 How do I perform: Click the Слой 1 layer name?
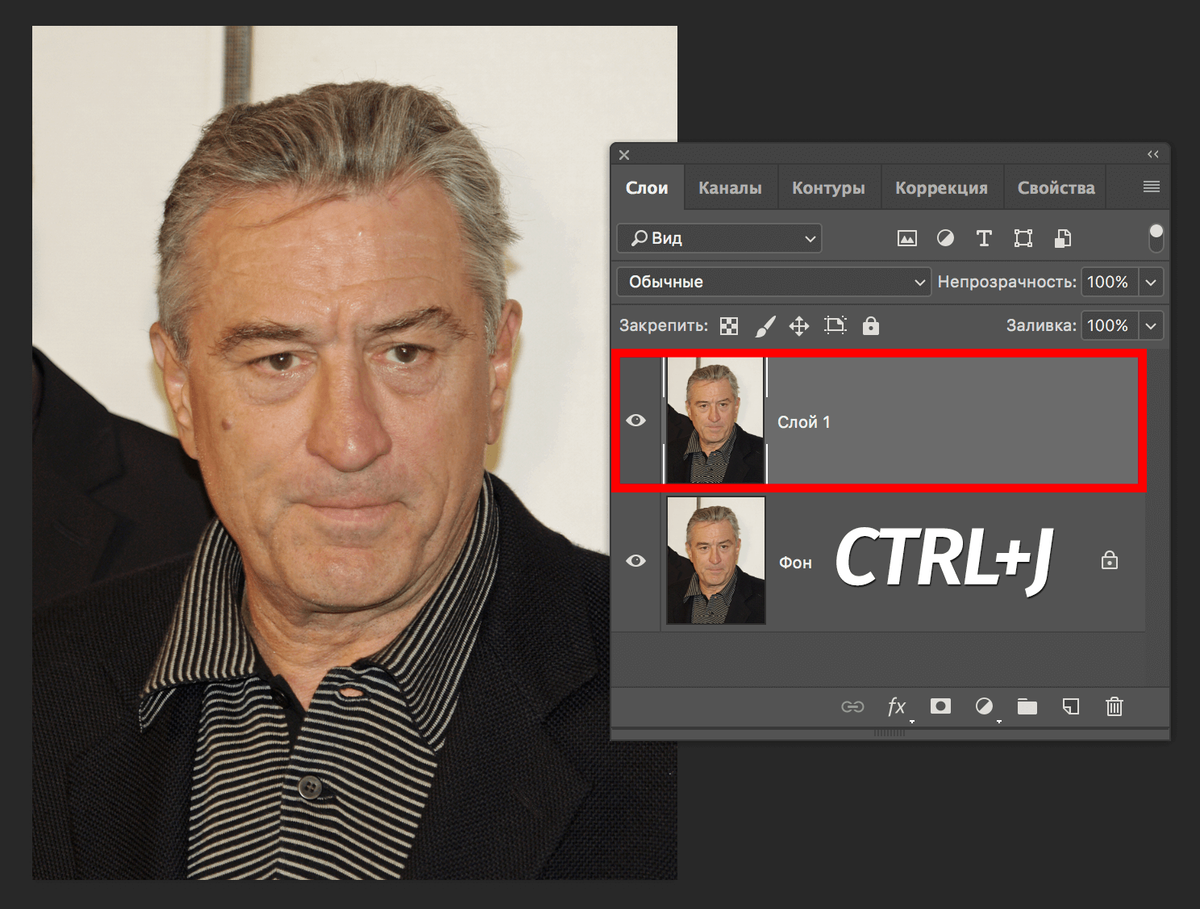[804, 422]
